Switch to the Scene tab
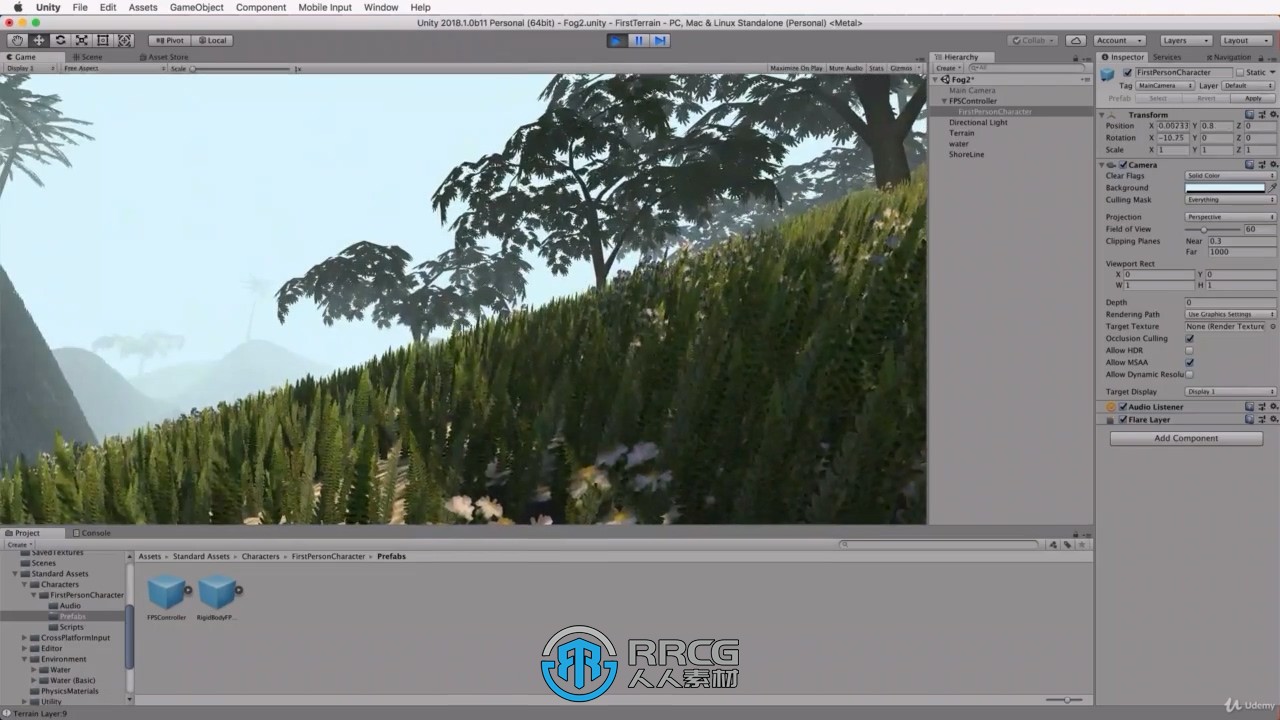 tap(87, 57)
